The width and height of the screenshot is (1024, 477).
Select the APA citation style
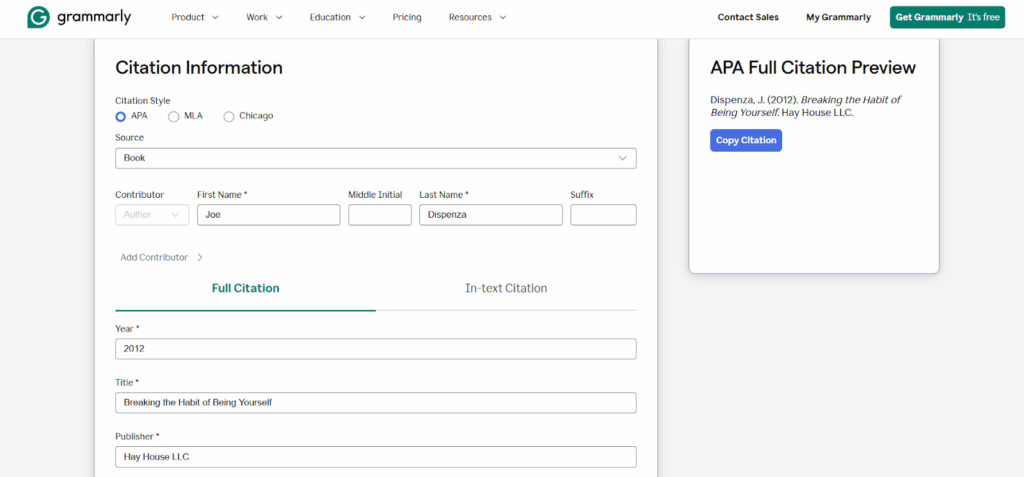pos(120,116)
